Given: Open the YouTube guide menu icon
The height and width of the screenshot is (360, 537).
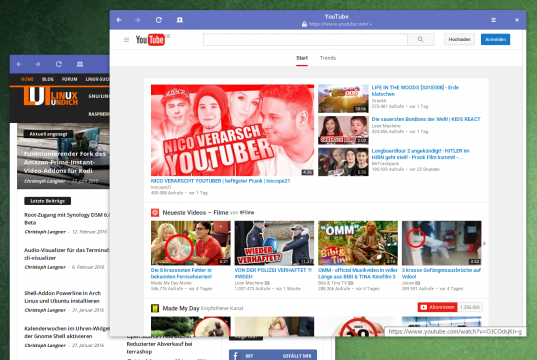Looking at the screenshot, I should coord(126,40).
